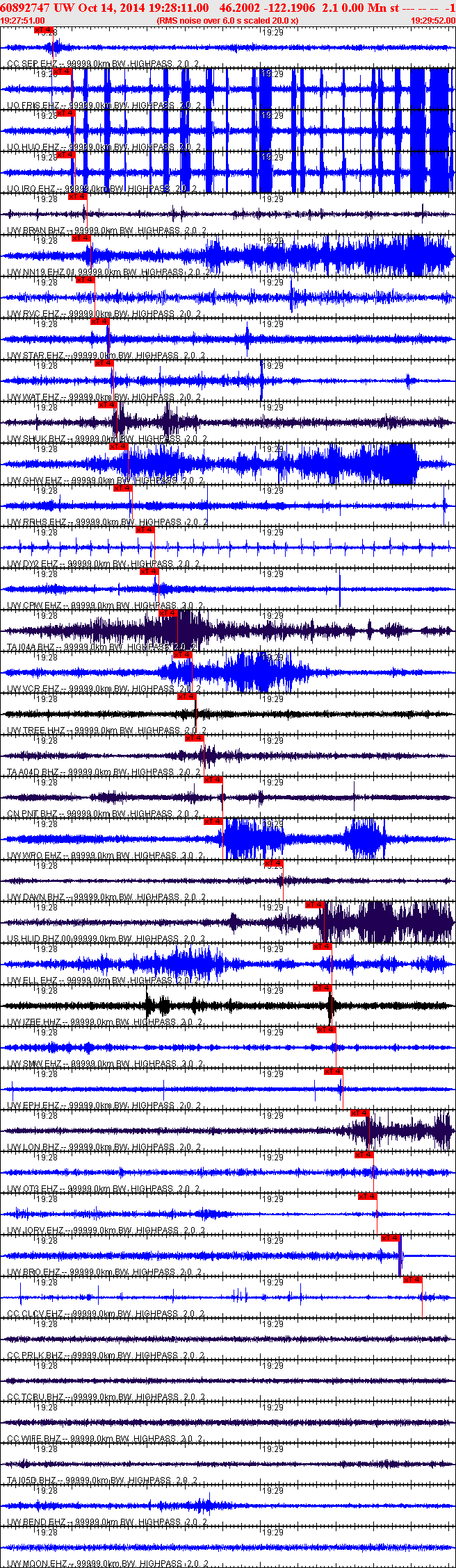The image size is (456, 1568).
Task: Click the "UW RVC EHZ" station label
Action: point(33,314)
